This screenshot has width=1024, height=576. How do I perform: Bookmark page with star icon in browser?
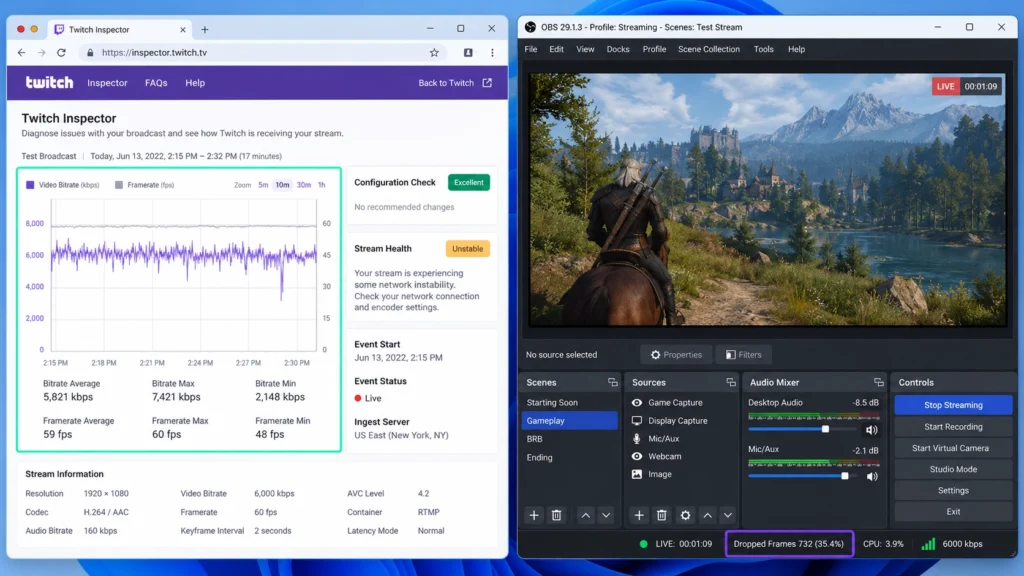(x=434, y=52)
